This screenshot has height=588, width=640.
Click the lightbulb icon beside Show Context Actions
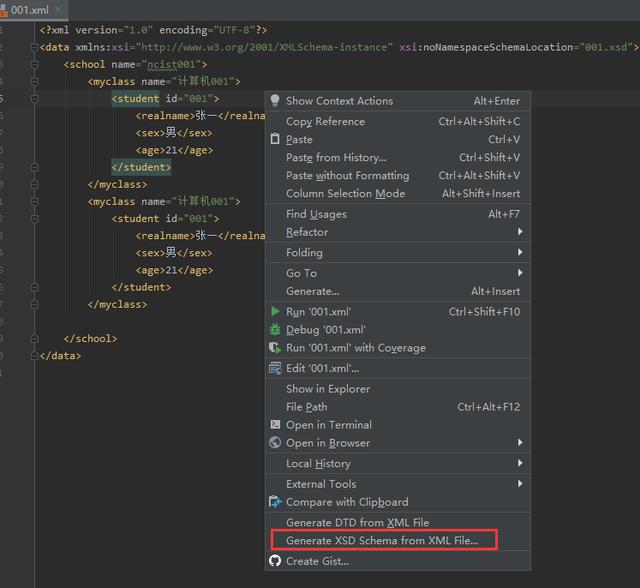[275, 100]
